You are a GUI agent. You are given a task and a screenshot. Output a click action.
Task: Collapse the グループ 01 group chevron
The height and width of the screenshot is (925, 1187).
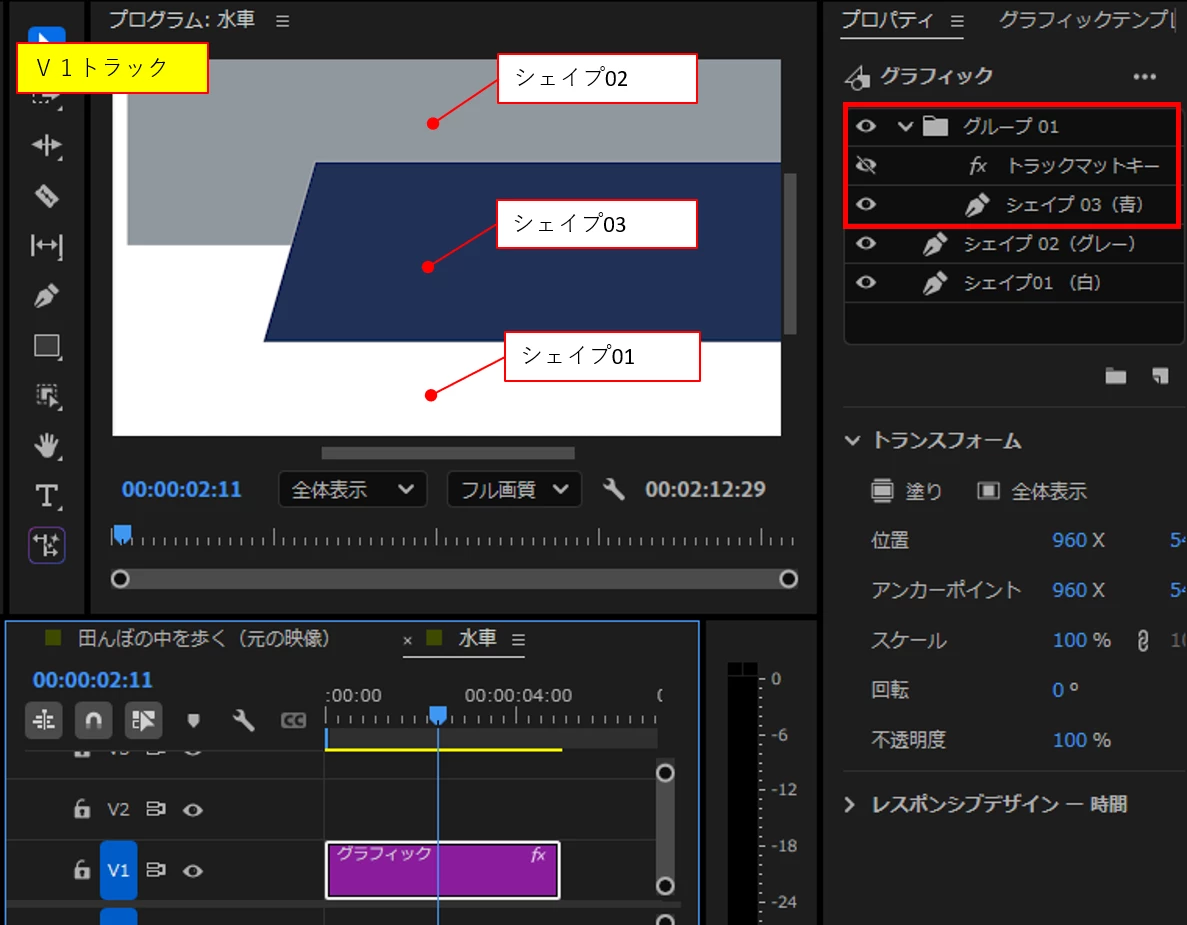(x=905, y=126)
